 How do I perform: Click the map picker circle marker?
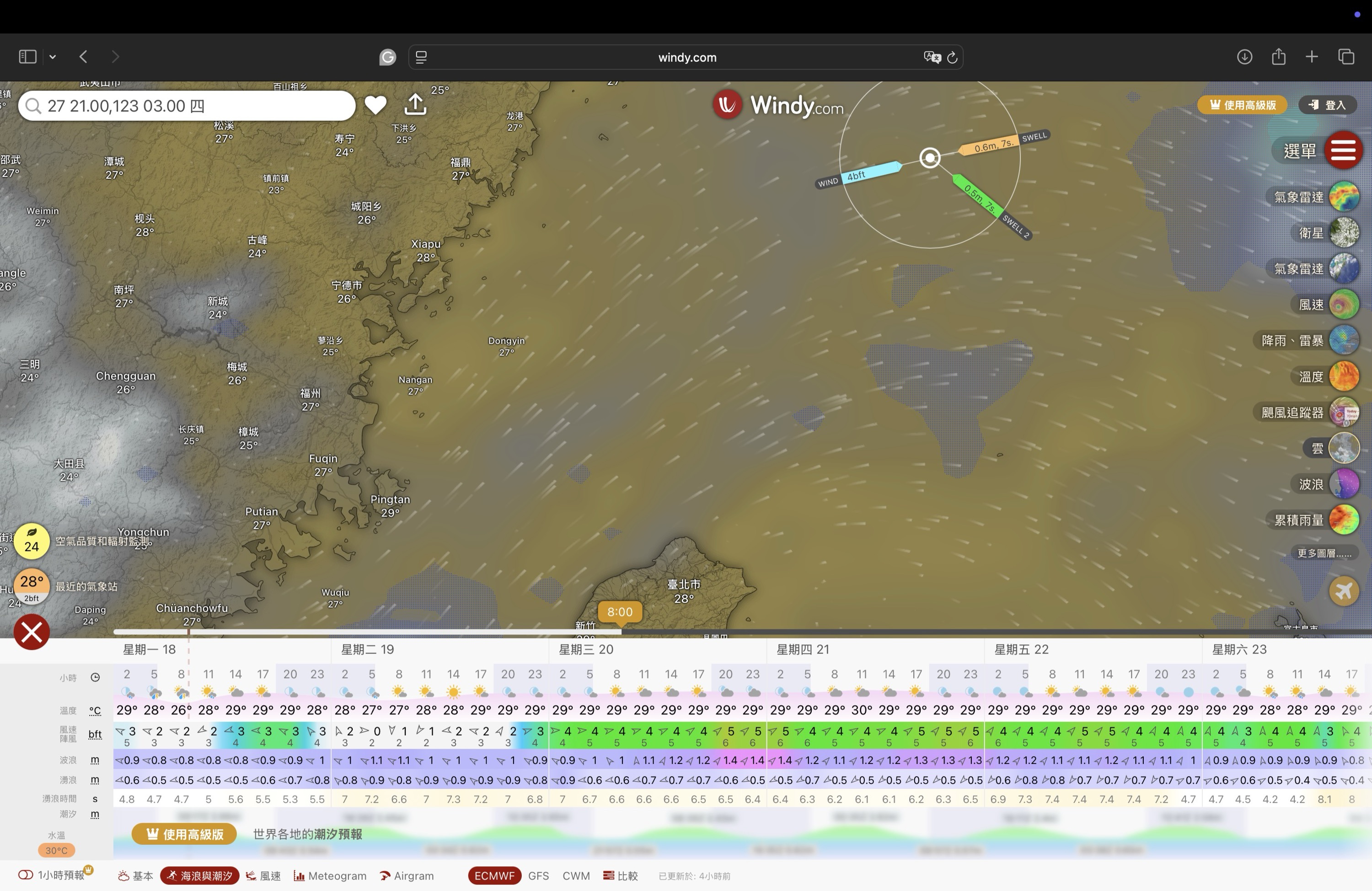tap(930, 157)
